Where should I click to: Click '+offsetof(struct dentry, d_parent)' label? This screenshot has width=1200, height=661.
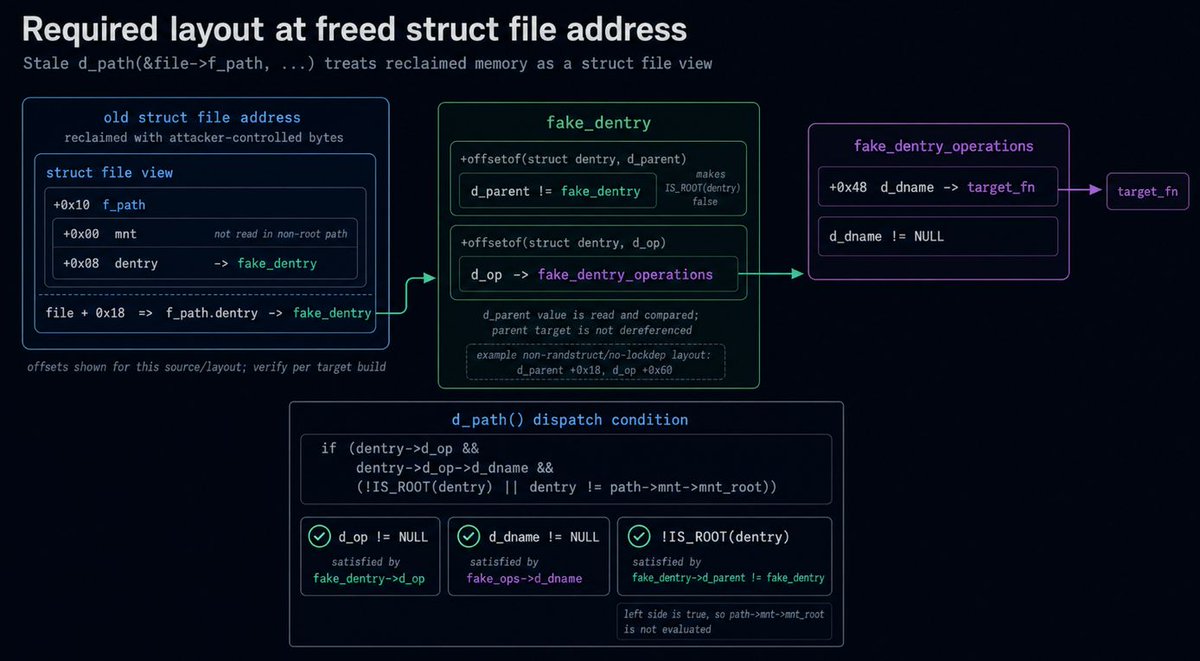[574, 158]
